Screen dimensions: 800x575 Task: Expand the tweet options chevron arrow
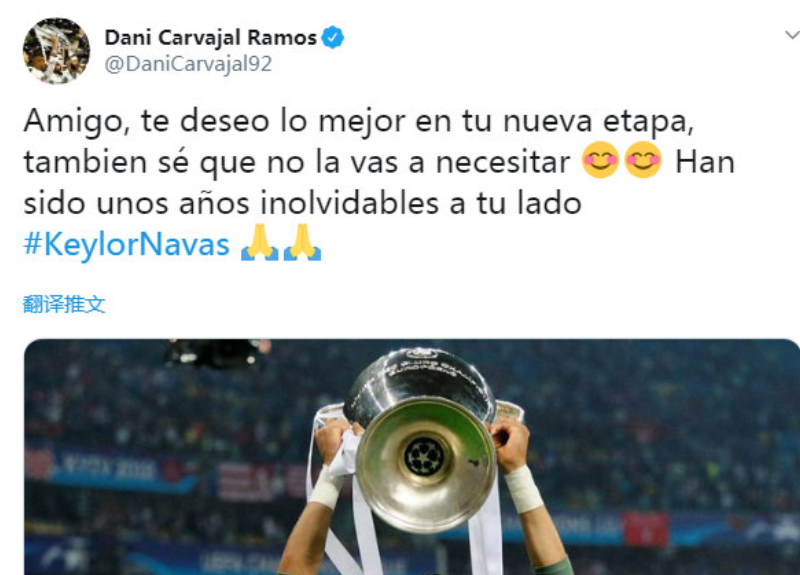[x=792, y=35]
